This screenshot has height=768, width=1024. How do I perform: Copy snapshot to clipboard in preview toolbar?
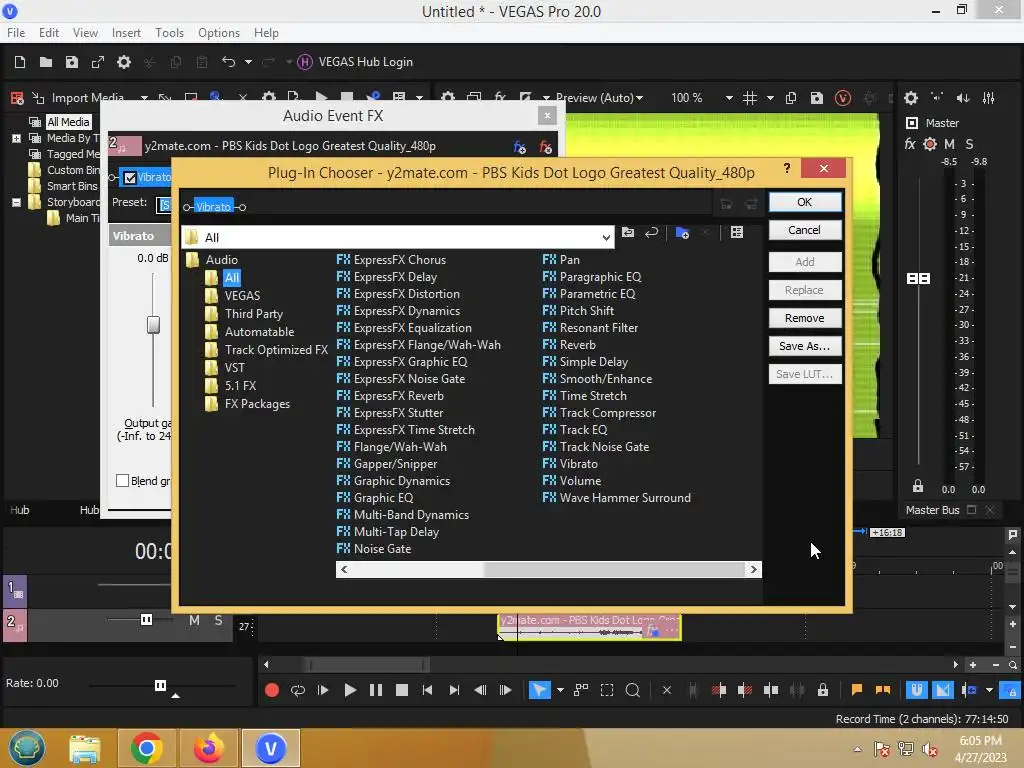tap(791, 98)
